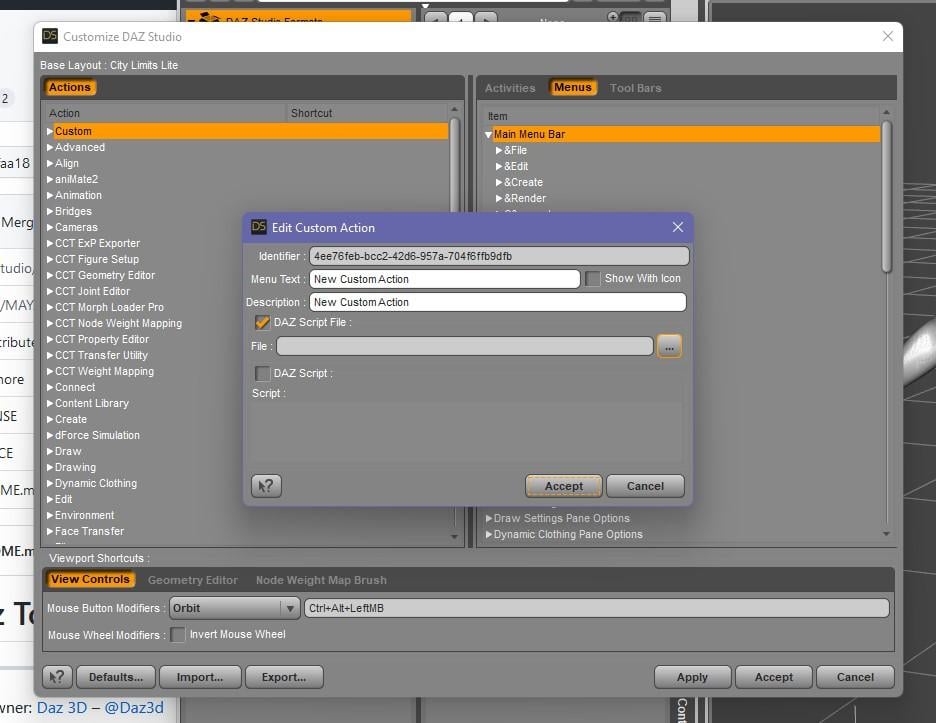Click the scroll down arrow of actions list
The height and width of the screenshot is (723, 936).
[454, 537]
